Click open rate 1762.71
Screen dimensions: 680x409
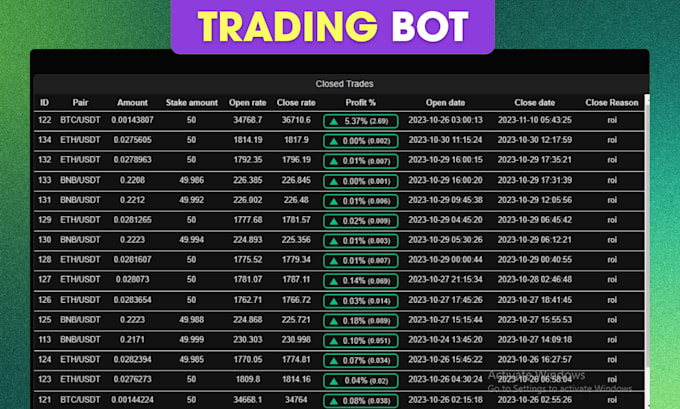(248, 300)
